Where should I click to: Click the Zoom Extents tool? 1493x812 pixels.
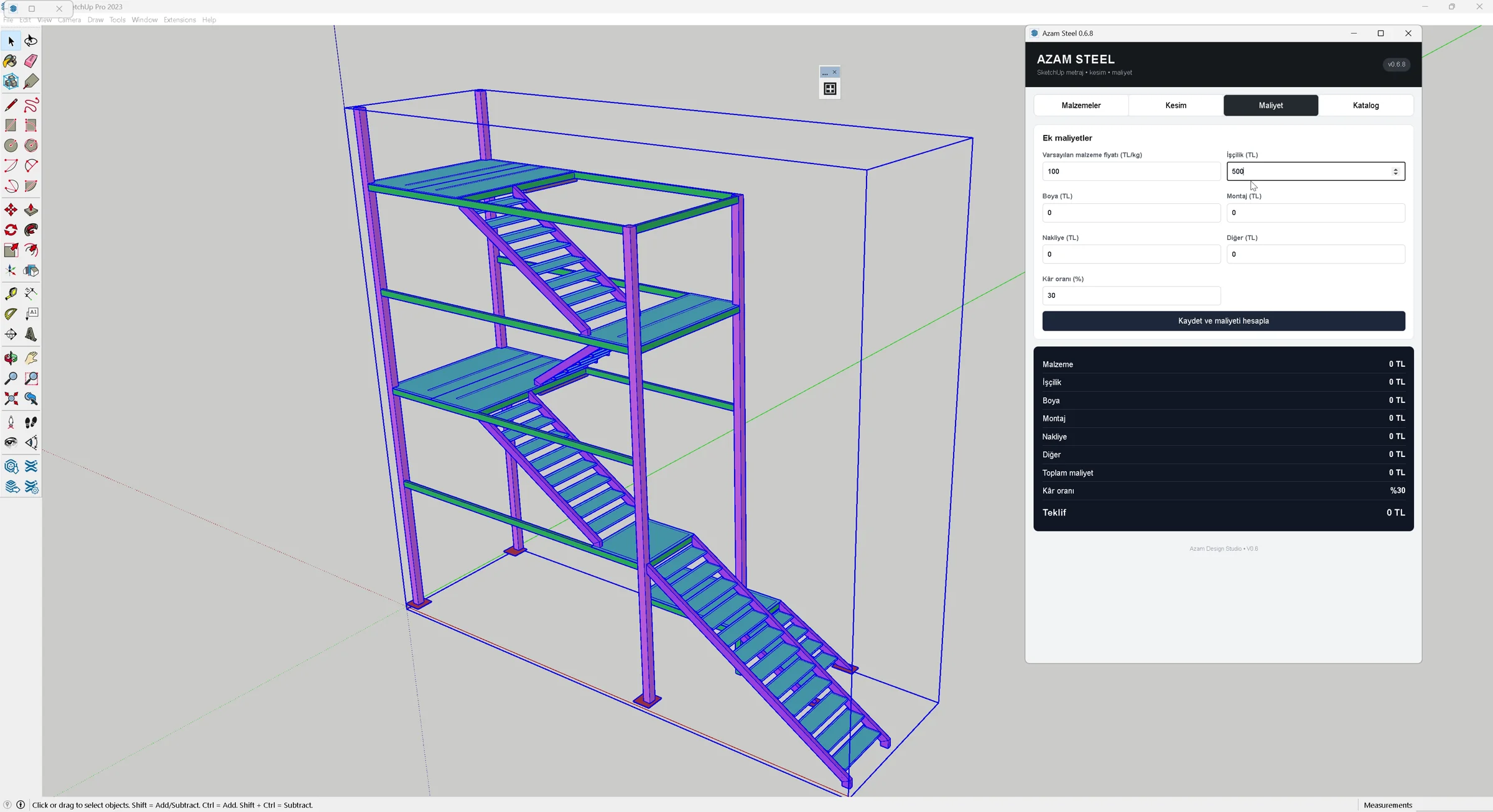coord(11,399)
